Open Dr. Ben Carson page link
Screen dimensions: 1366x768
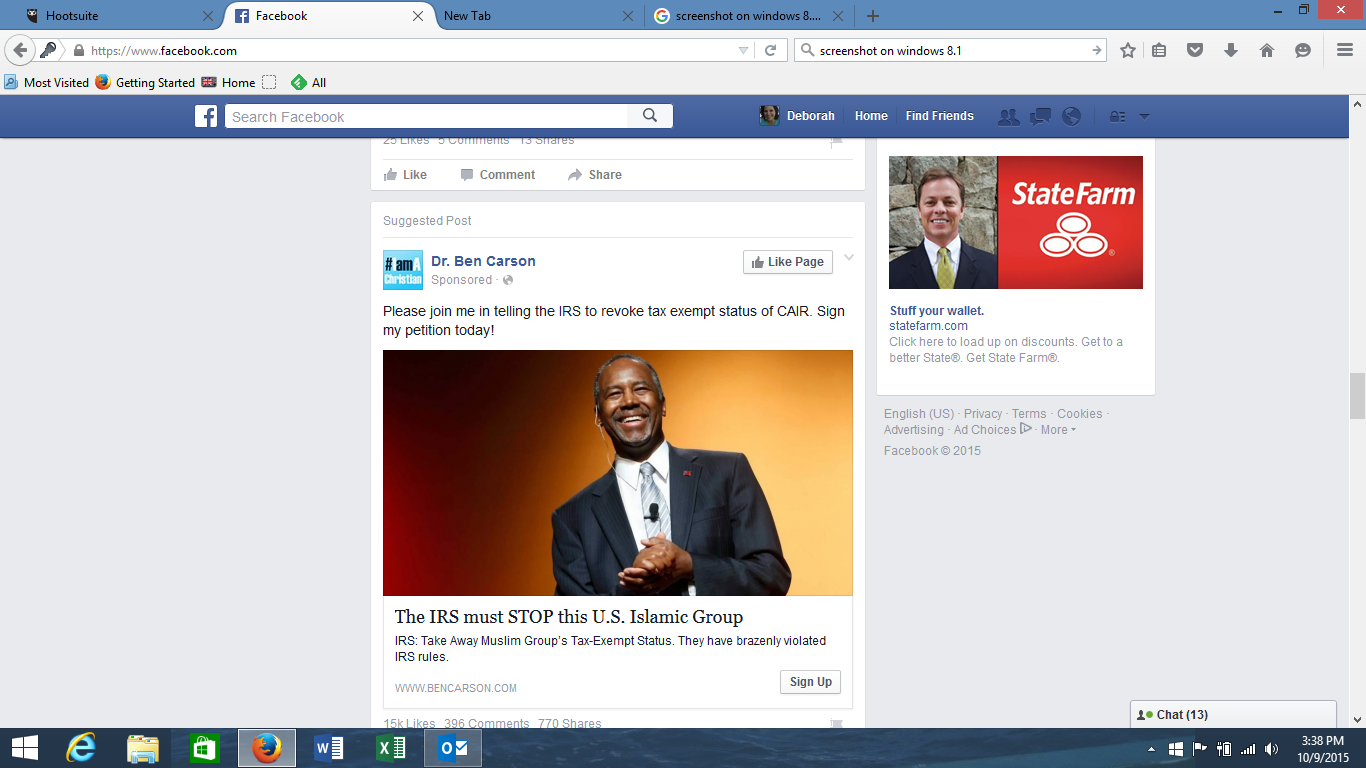(483, 261)
